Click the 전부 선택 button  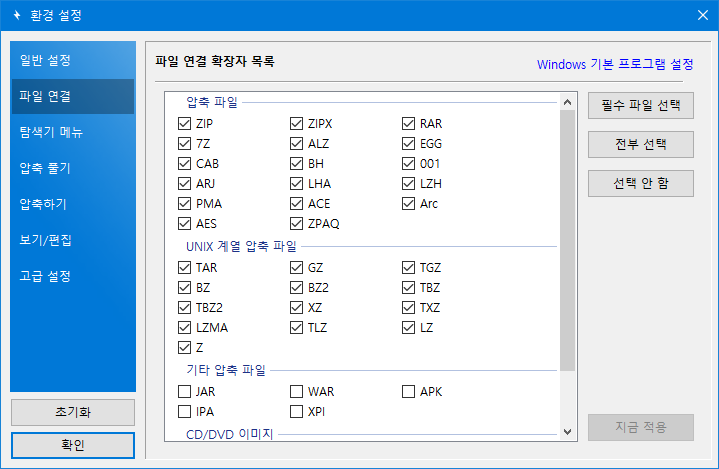tap(641, 144)
